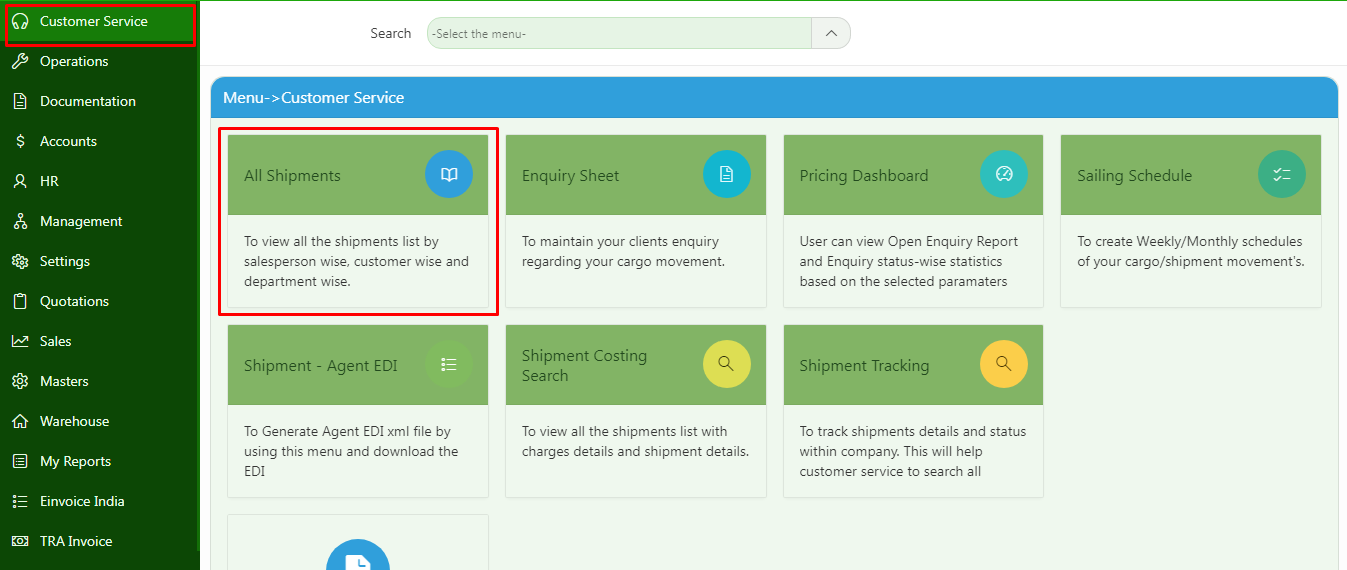Go to the Sales menu
This screenshot has height=570, width=1347.
click(x=100, y=341)
